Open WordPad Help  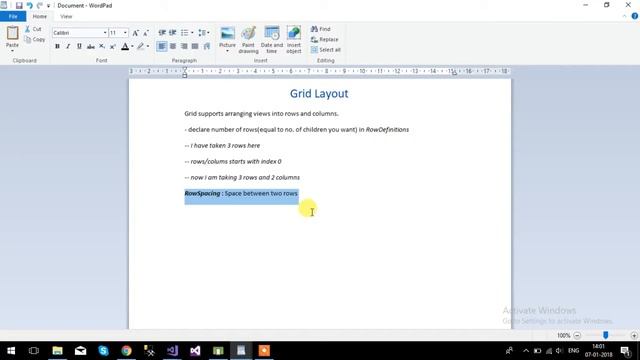[635, 16]
